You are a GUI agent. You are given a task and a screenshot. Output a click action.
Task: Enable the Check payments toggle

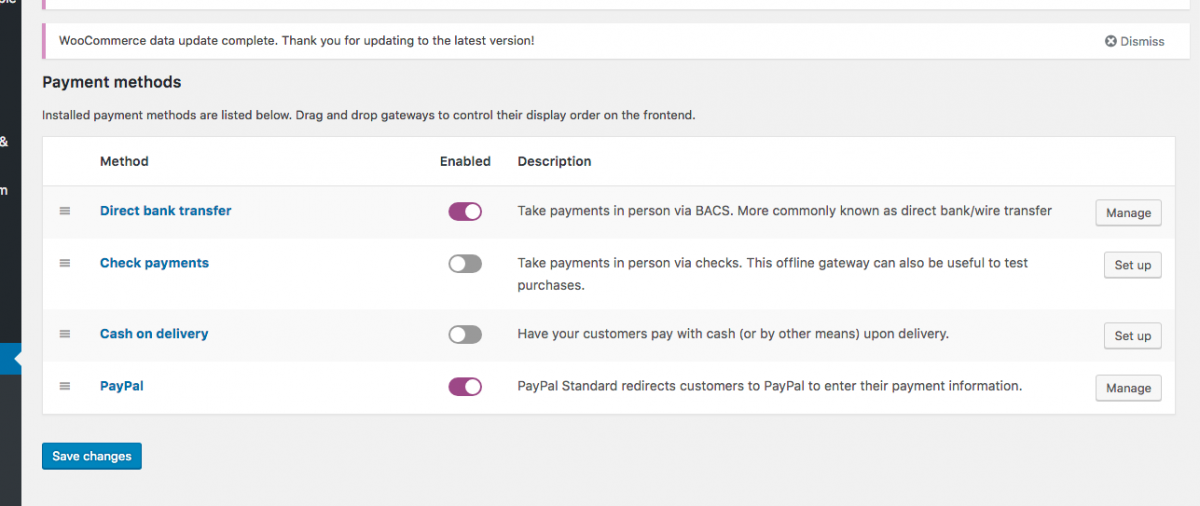pos(465,264)
